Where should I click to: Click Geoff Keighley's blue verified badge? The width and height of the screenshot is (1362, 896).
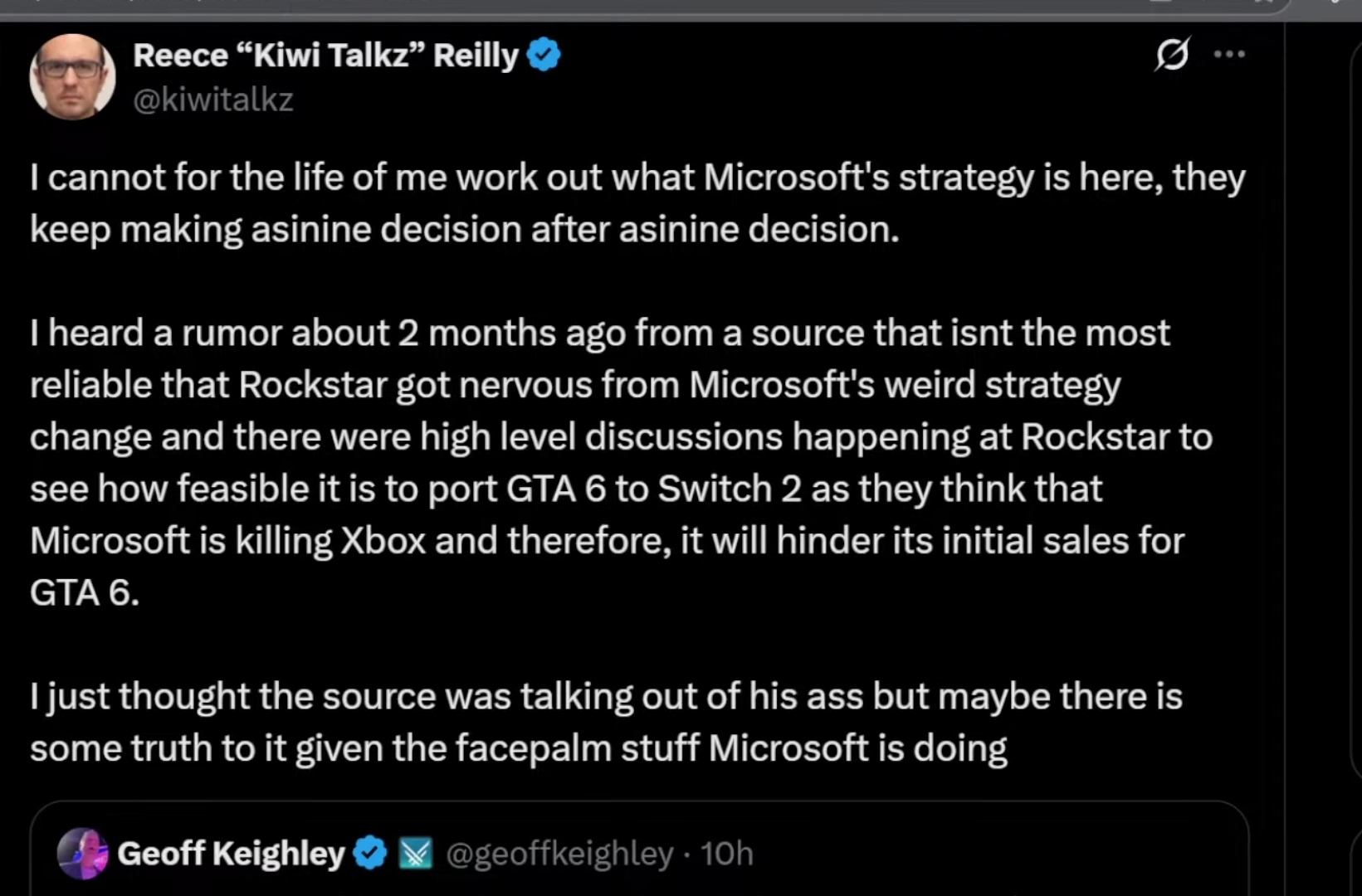pos(369,853)
